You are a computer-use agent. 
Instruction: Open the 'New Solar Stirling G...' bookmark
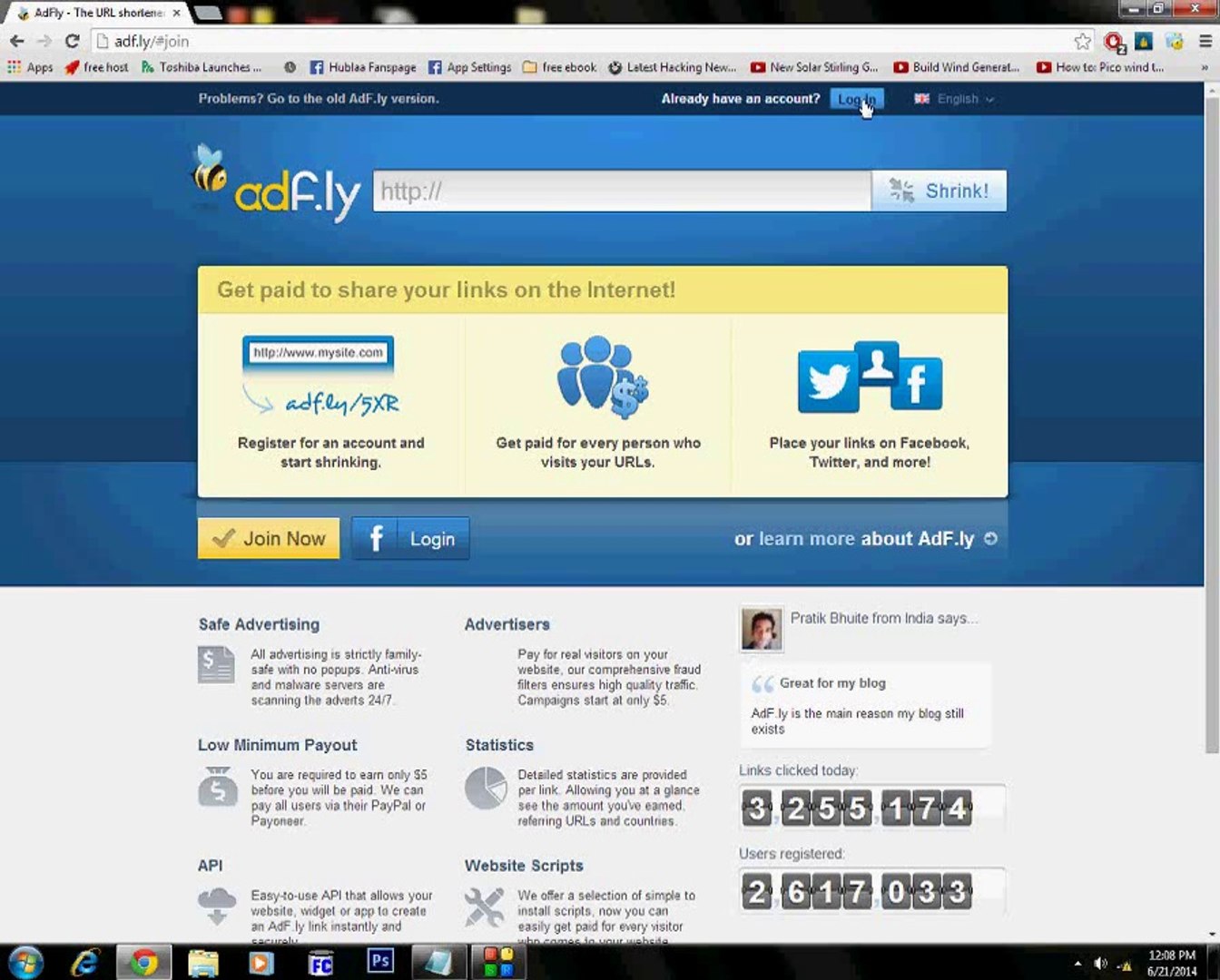click(814, 67)
